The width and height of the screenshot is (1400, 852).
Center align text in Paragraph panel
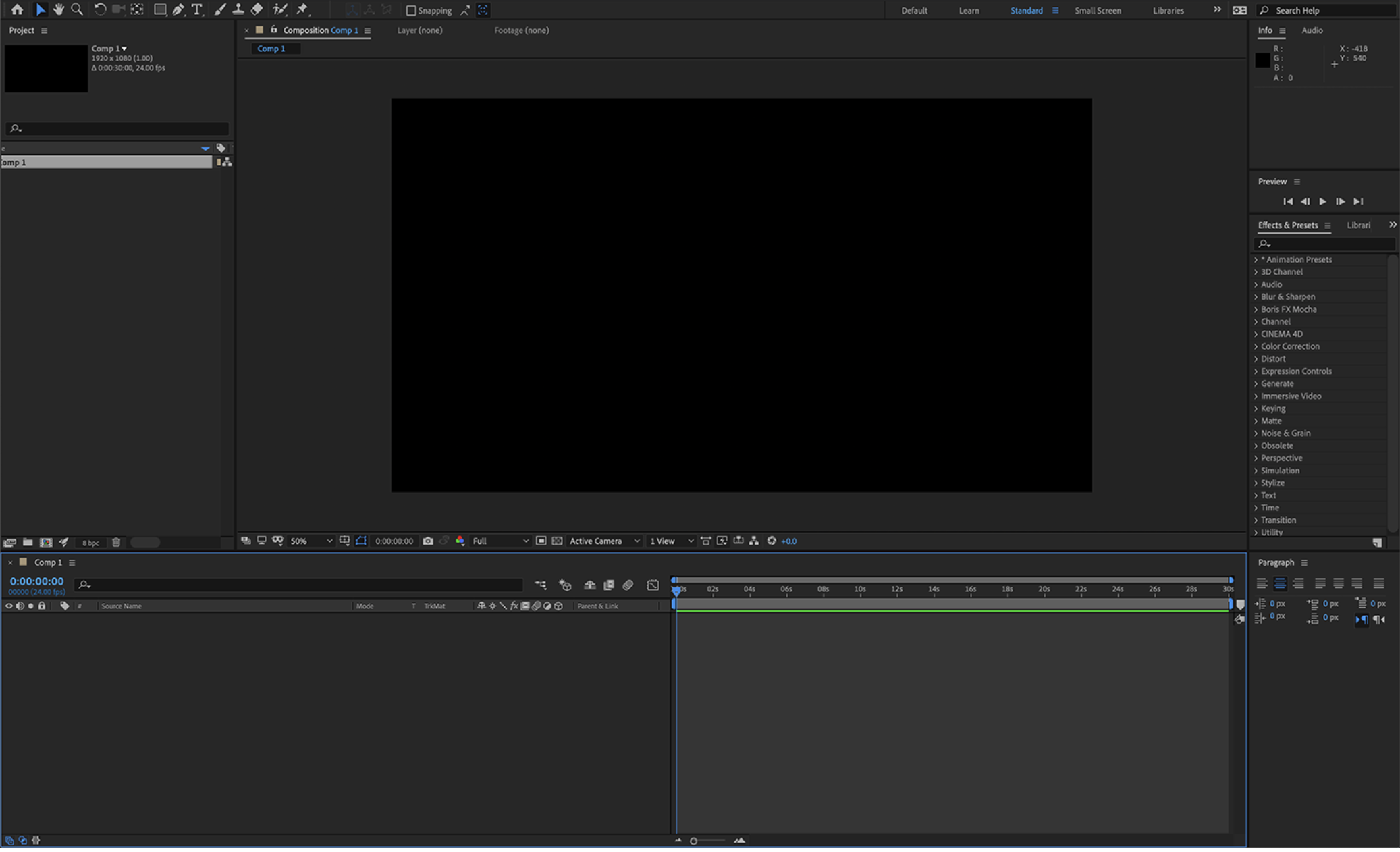click(x=1280, y=583)
